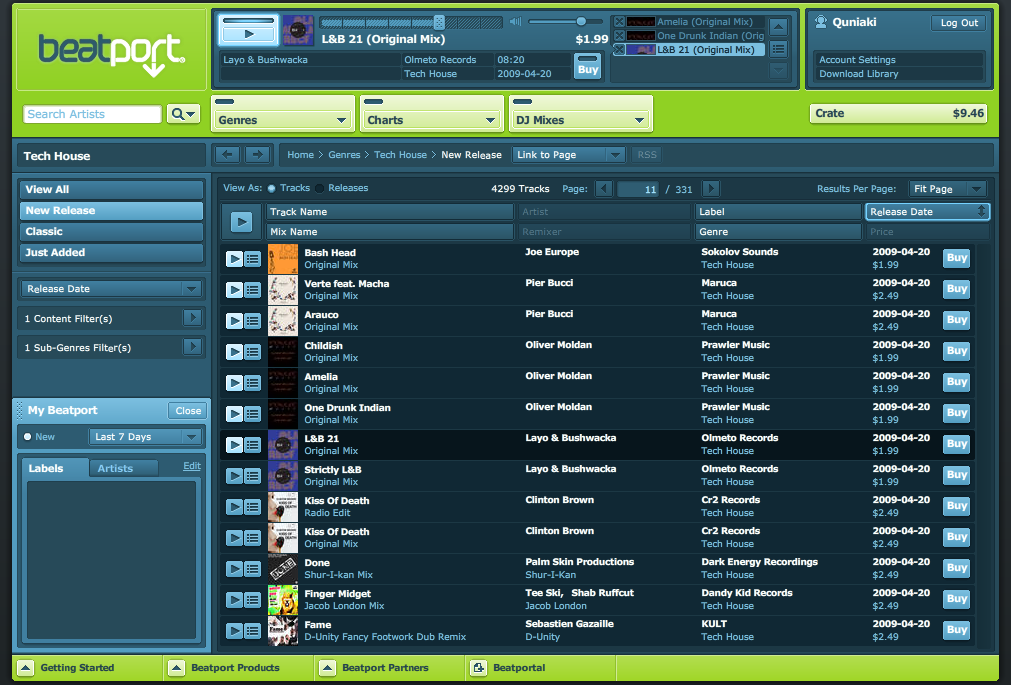
Task: Open Download Library
Action: tap(858, 74)
